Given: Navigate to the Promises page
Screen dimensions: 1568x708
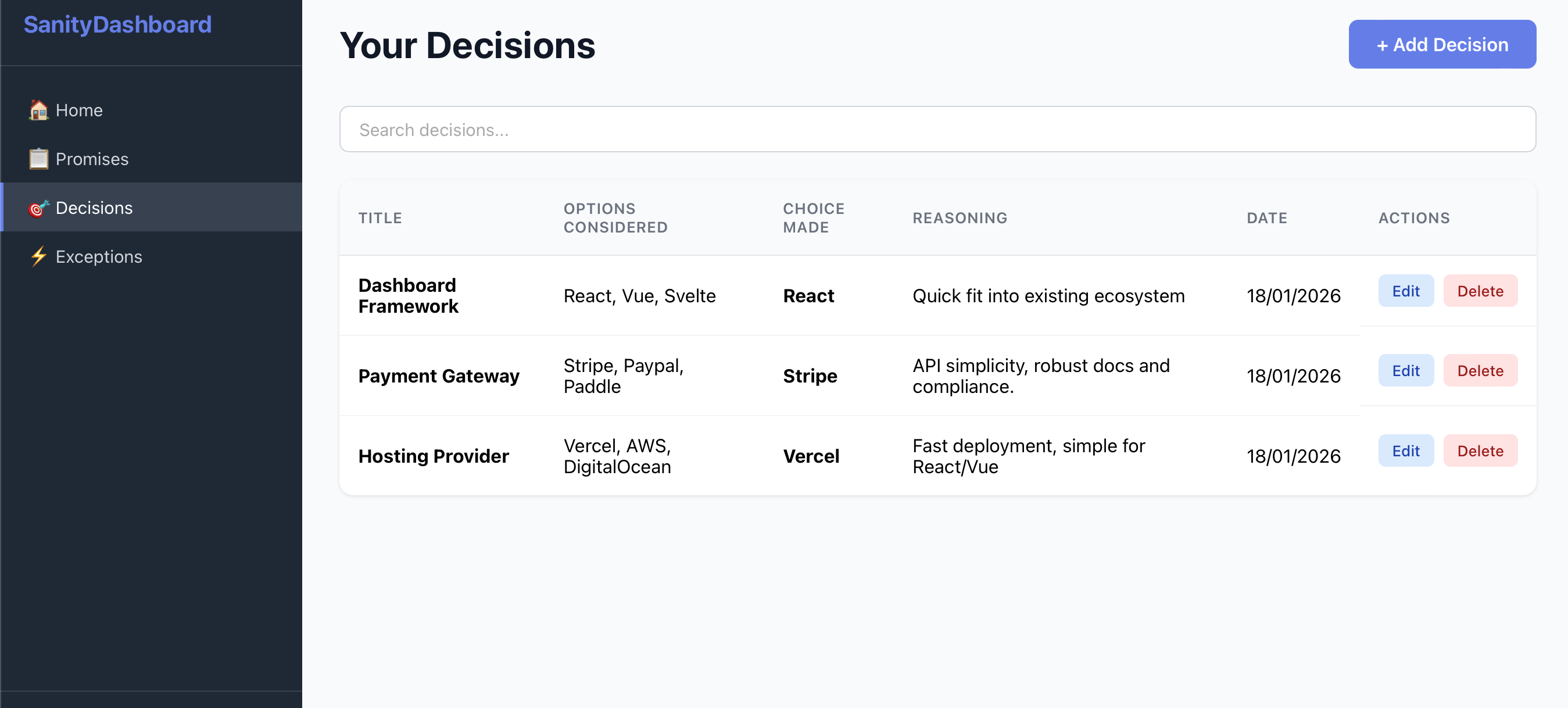Looking at the screenshot, I should [92, 159].
